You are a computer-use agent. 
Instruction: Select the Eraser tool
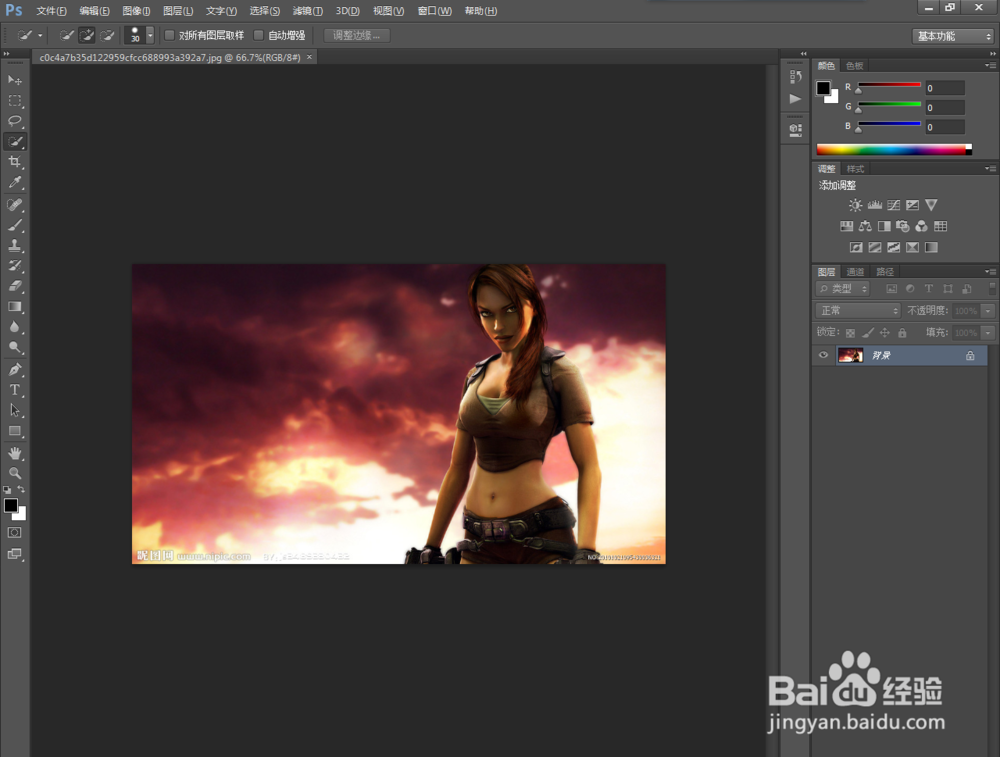pyautogui.click(x=15, y=286)
